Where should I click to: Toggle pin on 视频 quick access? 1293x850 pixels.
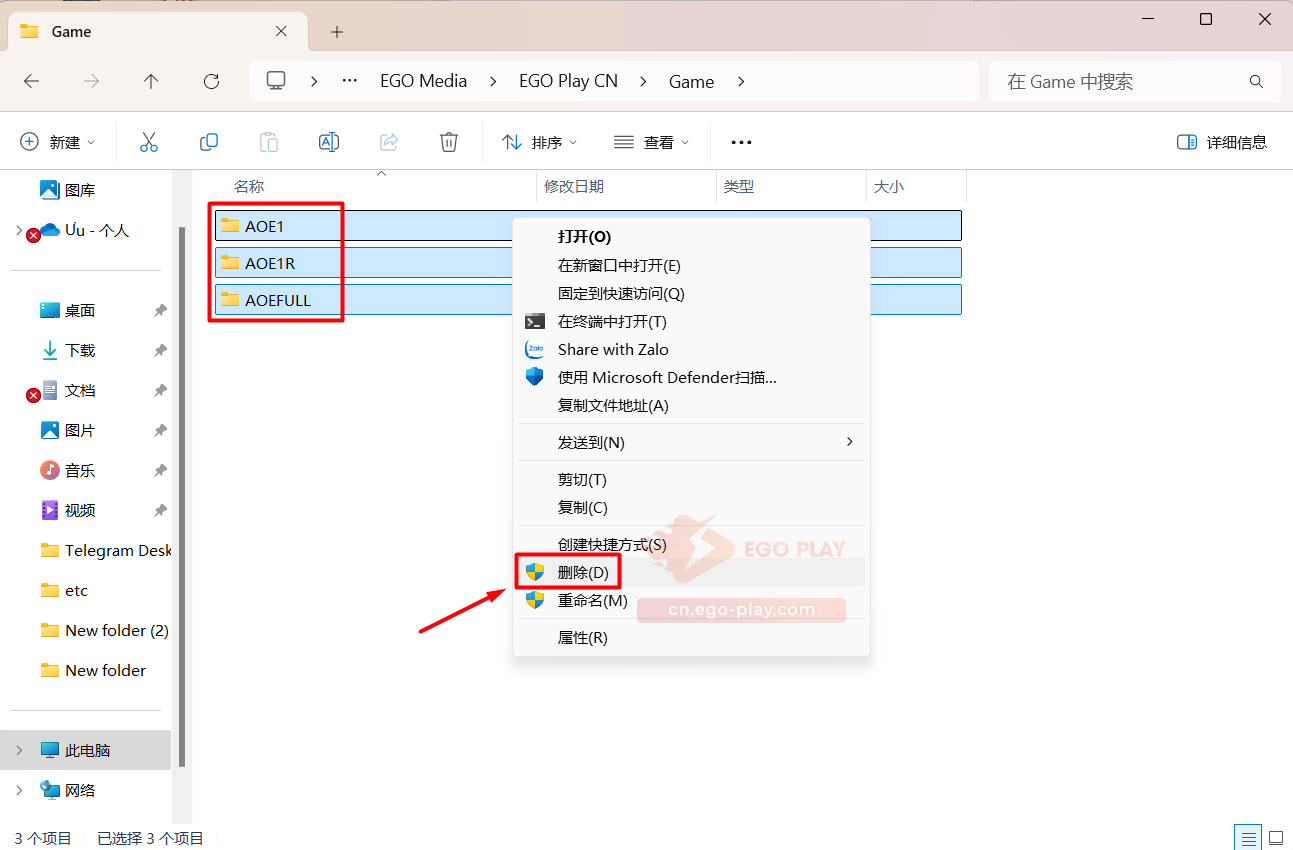pos(160,511)
